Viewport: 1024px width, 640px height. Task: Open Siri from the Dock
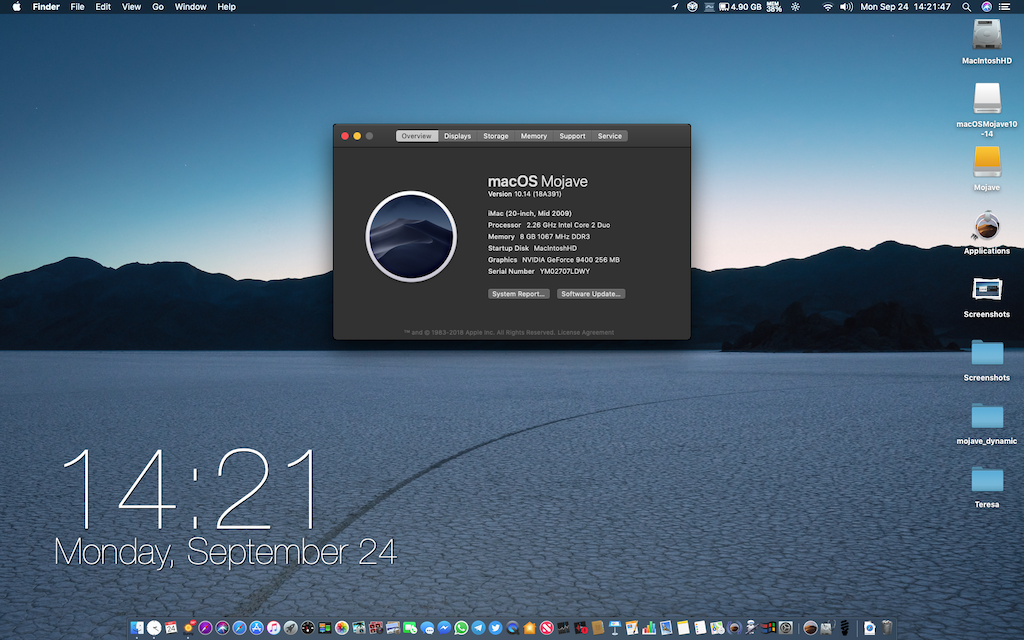222,628
